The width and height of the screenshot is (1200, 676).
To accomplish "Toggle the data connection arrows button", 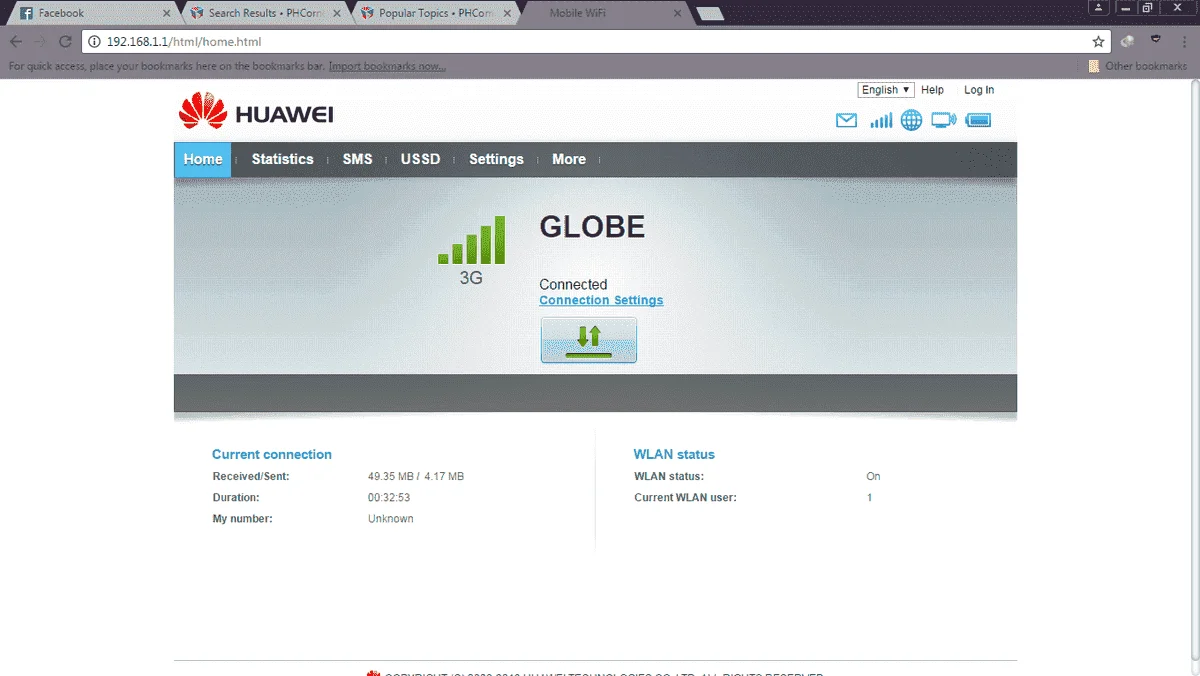I will [588, 340].
